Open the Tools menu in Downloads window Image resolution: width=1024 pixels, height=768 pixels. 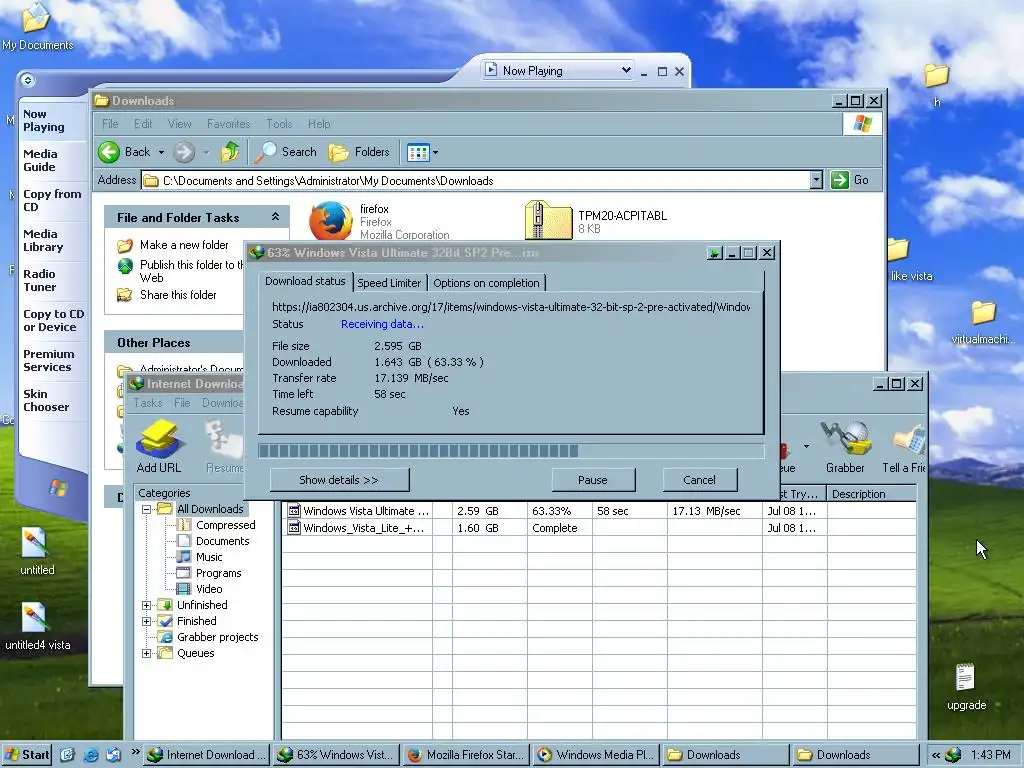(279, 124)
